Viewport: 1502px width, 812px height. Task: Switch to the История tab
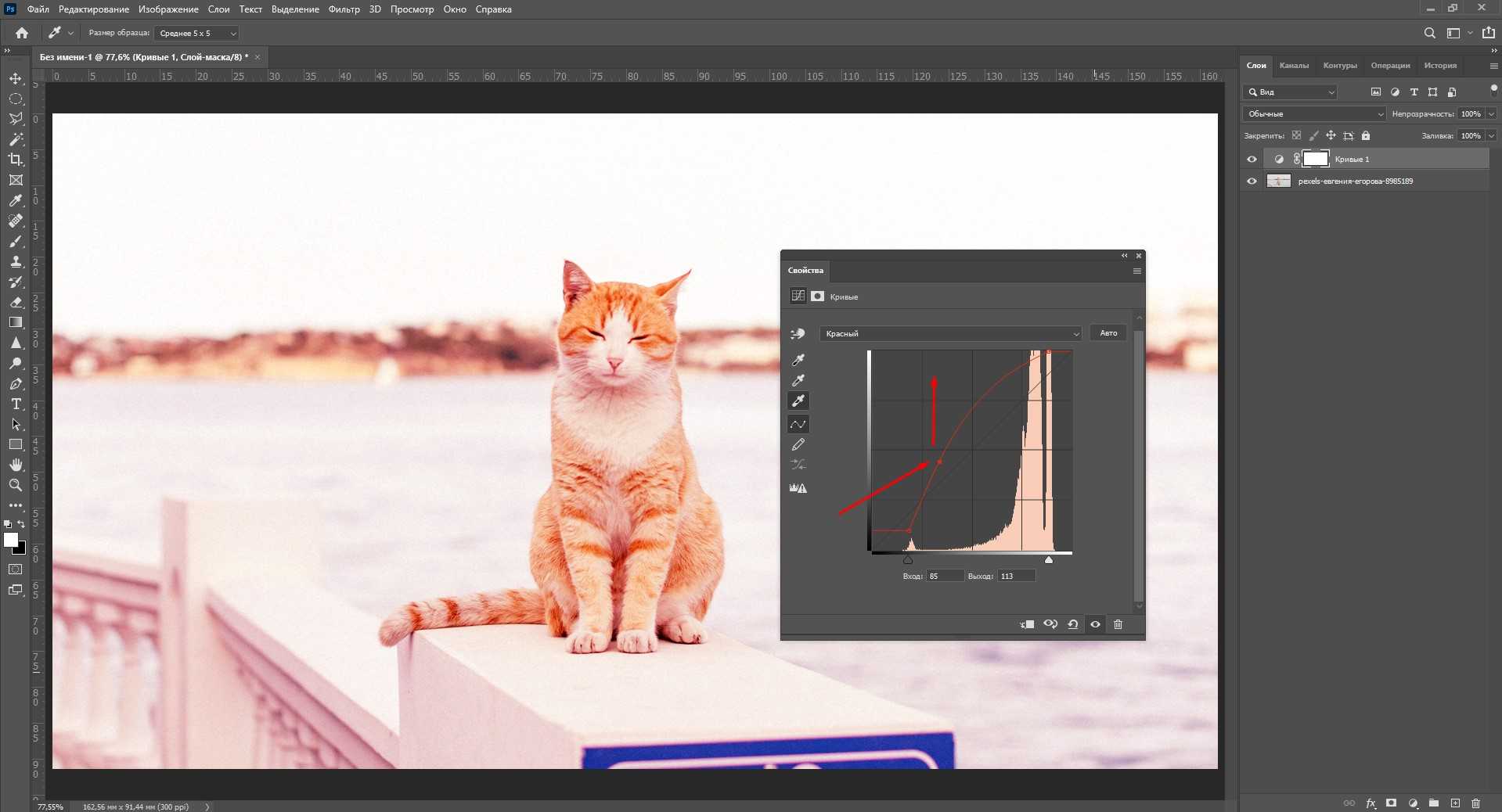click(x=1440, y=66)
